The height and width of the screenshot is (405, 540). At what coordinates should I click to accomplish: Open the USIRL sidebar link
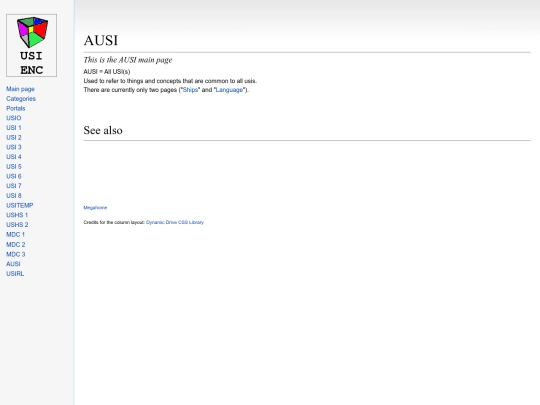point(15,273)
